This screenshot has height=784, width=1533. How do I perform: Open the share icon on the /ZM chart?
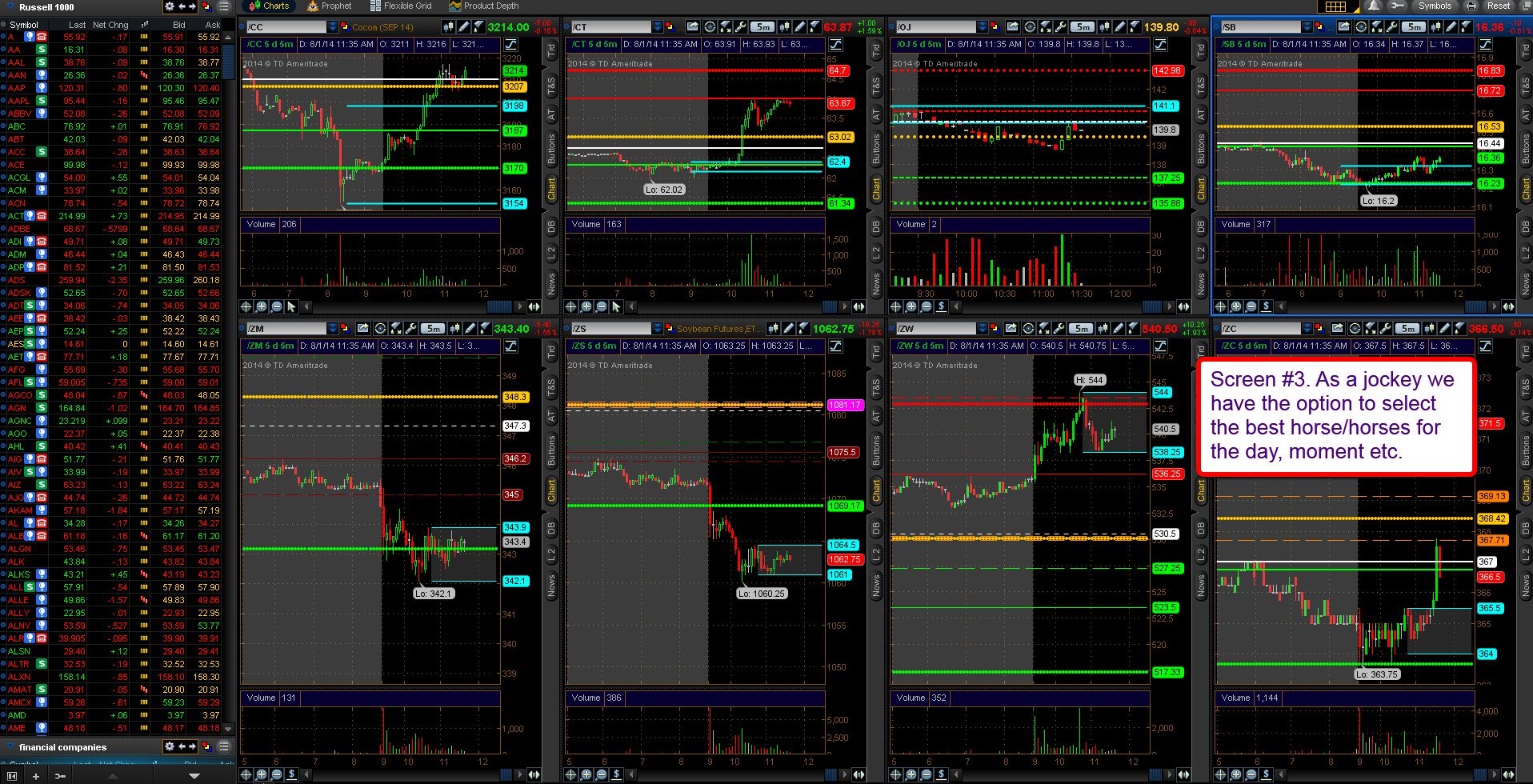[362, 329]
